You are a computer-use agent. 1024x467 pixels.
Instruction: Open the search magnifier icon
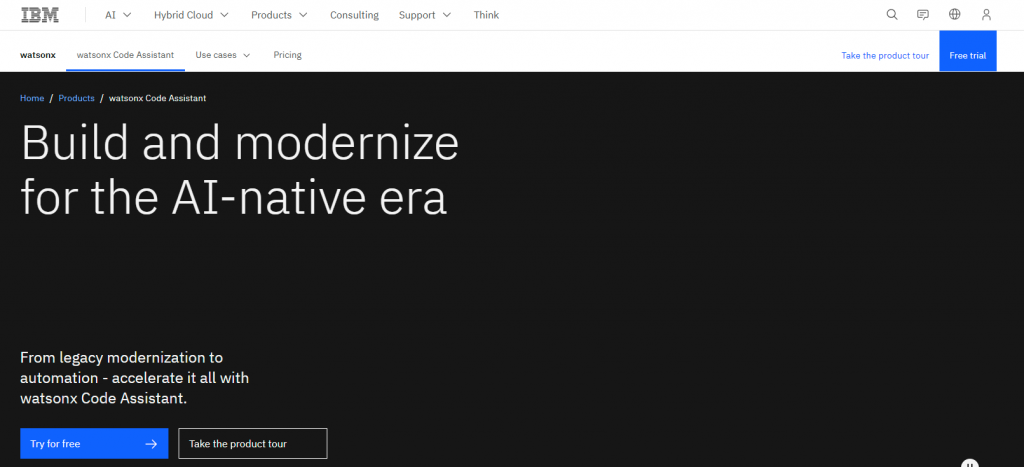coord(892,15)
